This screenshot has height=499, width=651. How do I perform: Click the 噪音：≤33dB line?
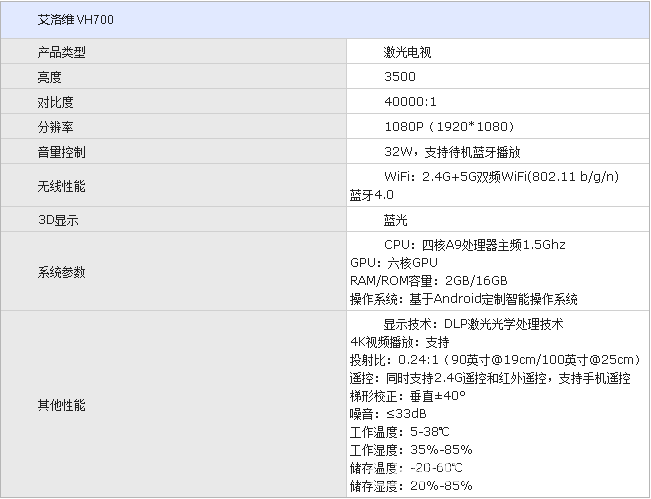tap(388, 414)
